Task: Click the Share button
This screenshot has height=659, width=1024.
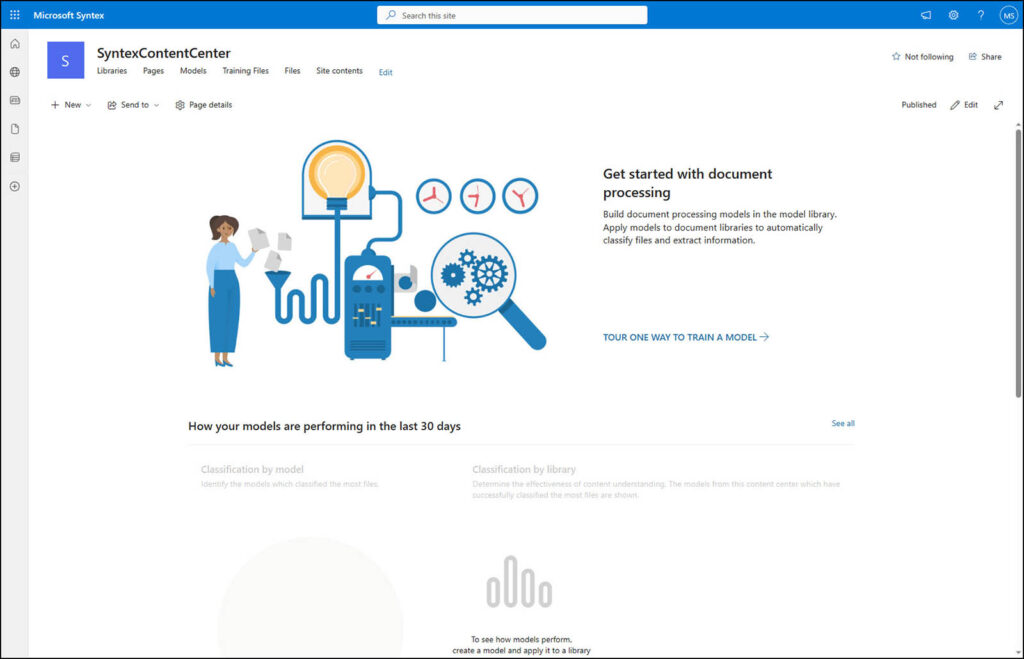Action: point(985,57)
